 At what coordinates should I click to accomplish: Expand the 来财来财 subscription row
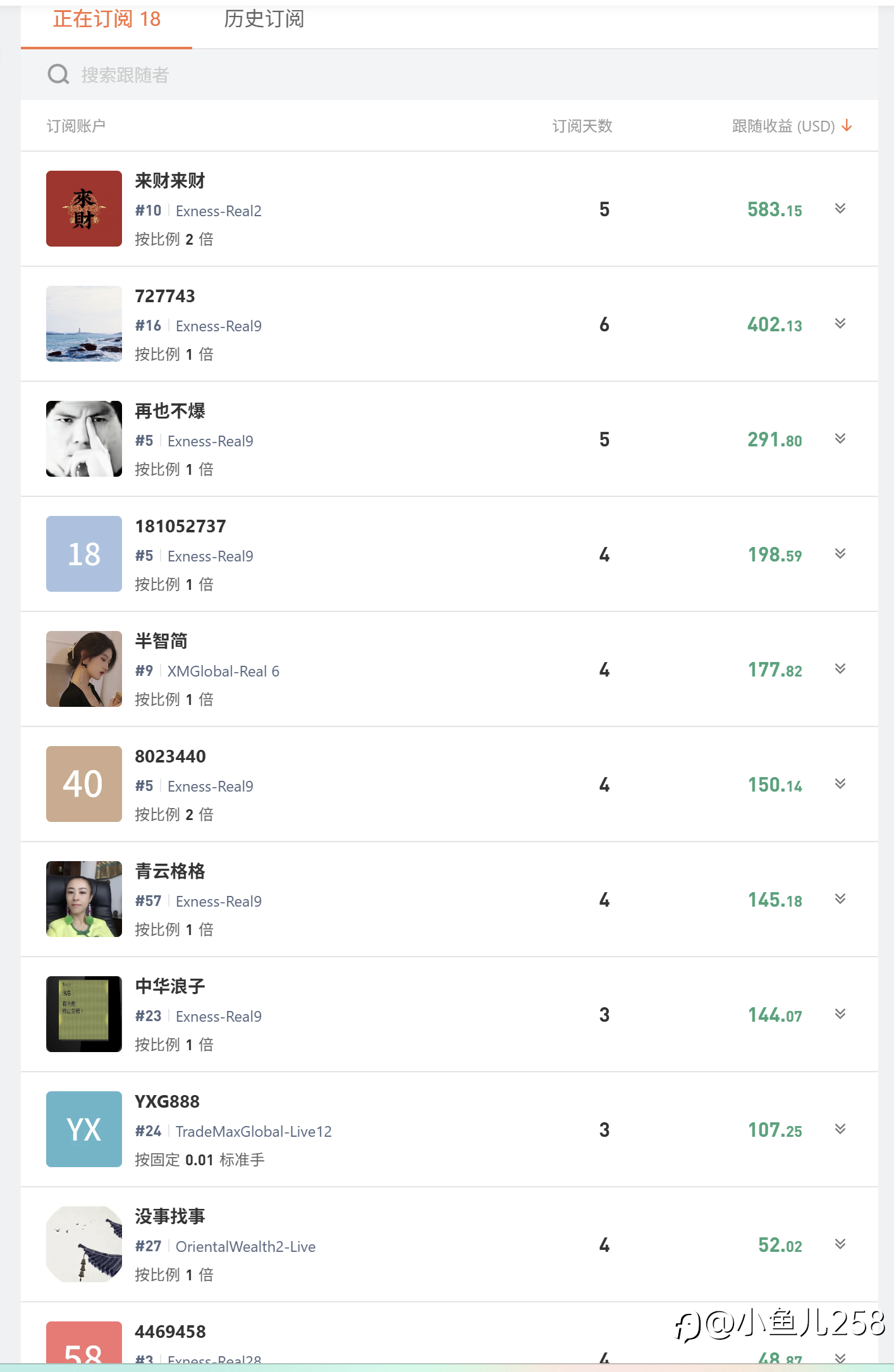tap(840, 209)
